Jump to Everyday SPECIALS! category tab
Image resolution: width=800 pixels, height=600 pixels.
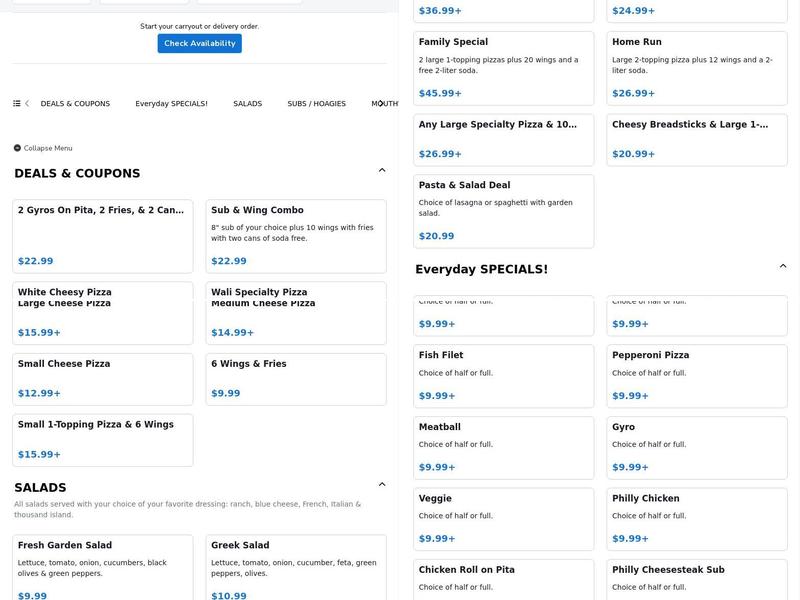pos(171,104)
